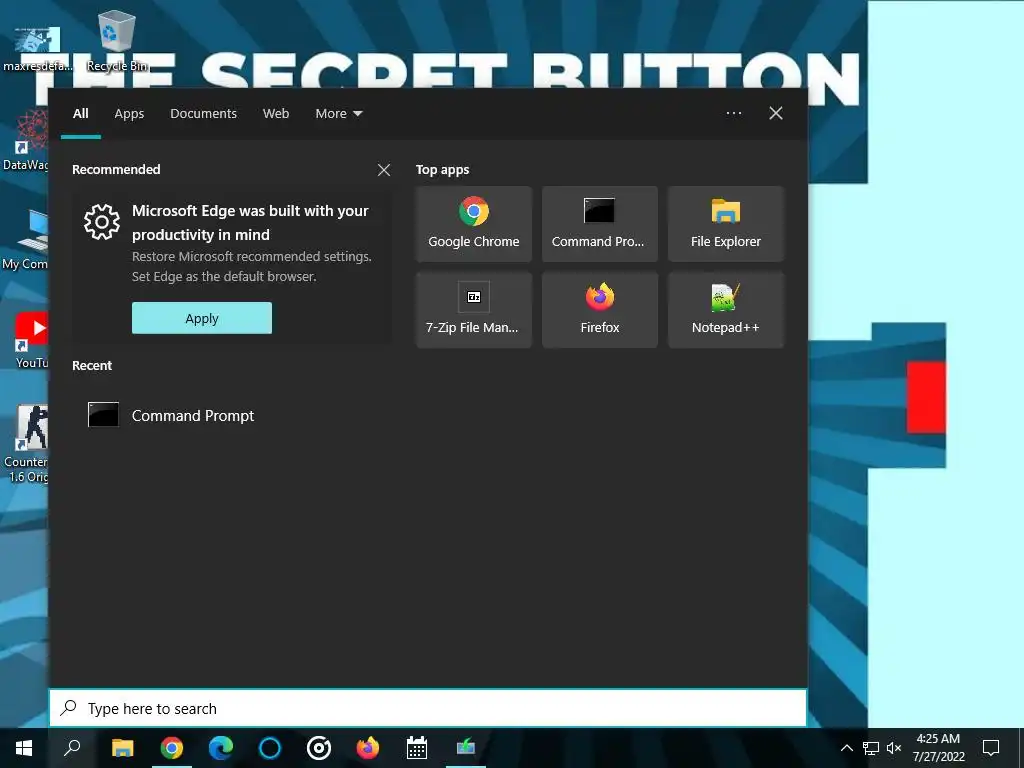Open the green monitor app on the taskbar
The image size is (1024, 768).
pos(466,748)
